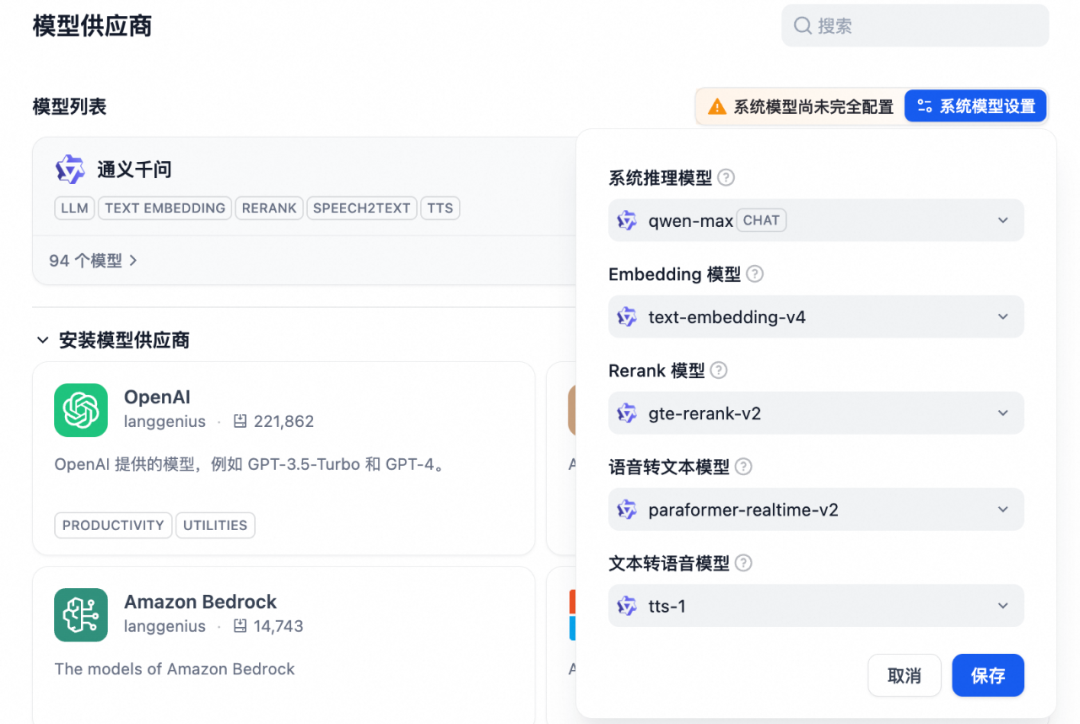
Task: Click the Amazon Bedrock logo icon
Action: tap(80, 615)
